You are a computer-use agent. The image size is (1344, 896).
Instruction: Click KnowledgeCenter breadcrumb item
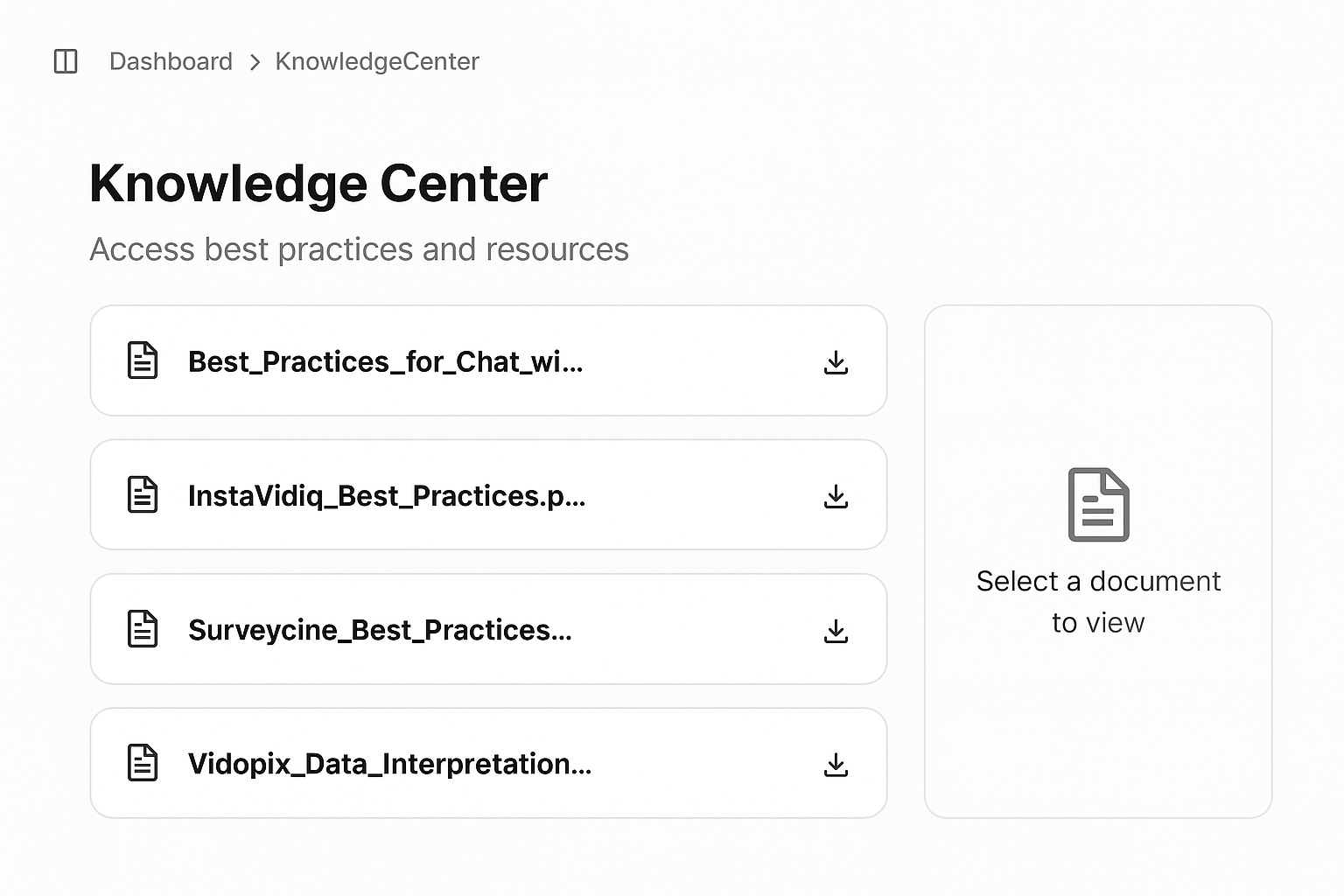[377, 61]
